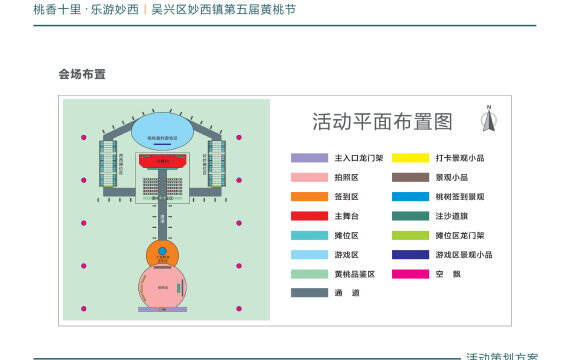Click the purple entrance gantry bar on map
The height and width of the screenshot is (360, 570).
tap(162, 309)
